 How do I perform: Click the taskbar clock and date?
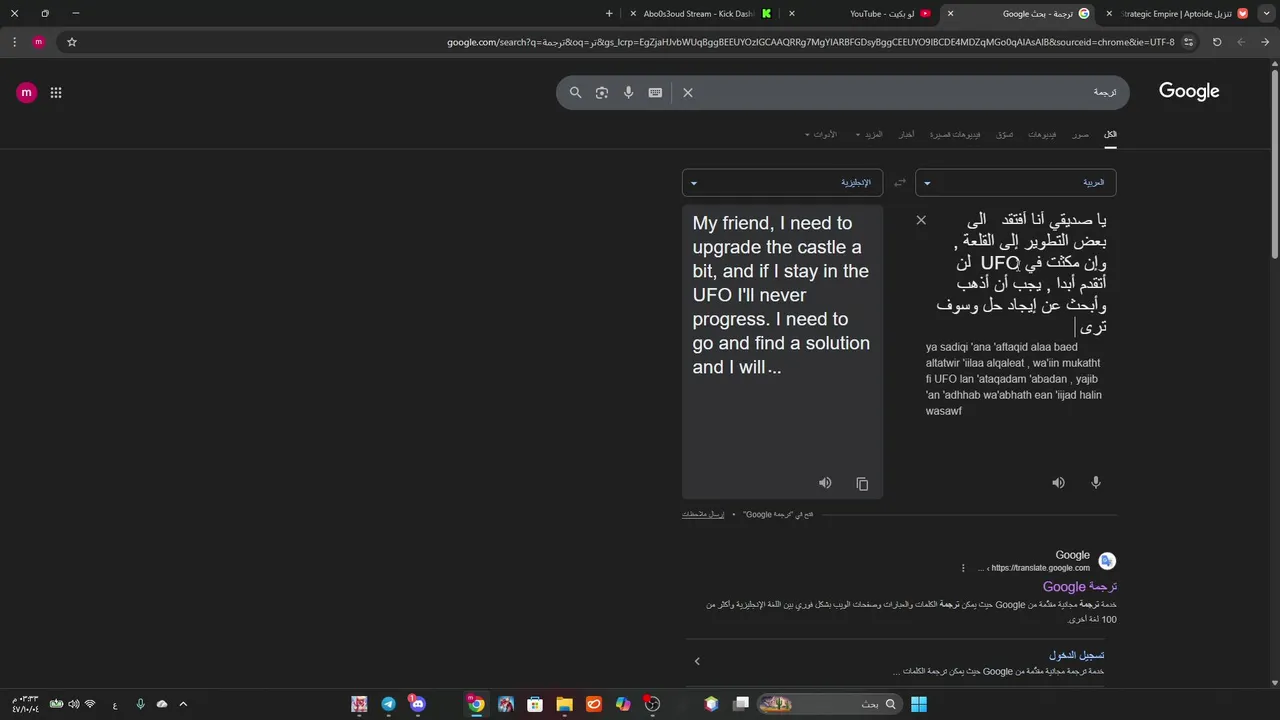(25, 704)
